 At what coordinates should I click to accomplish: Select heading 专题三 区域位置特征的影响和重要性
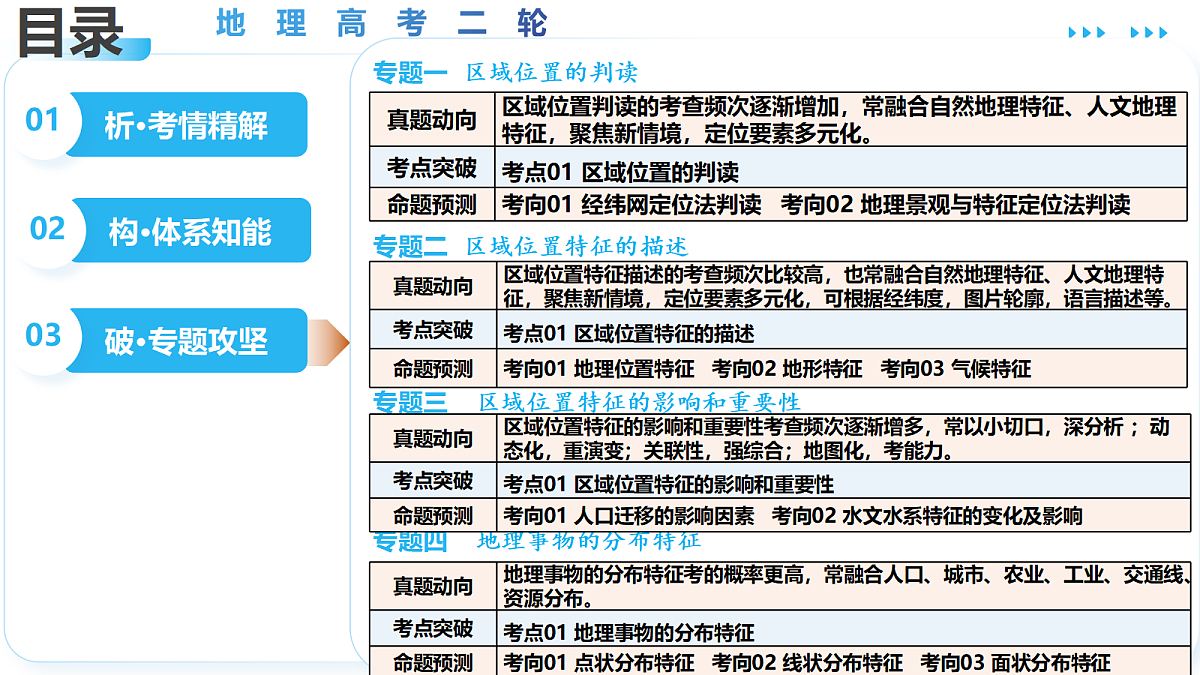coord(586,402)
